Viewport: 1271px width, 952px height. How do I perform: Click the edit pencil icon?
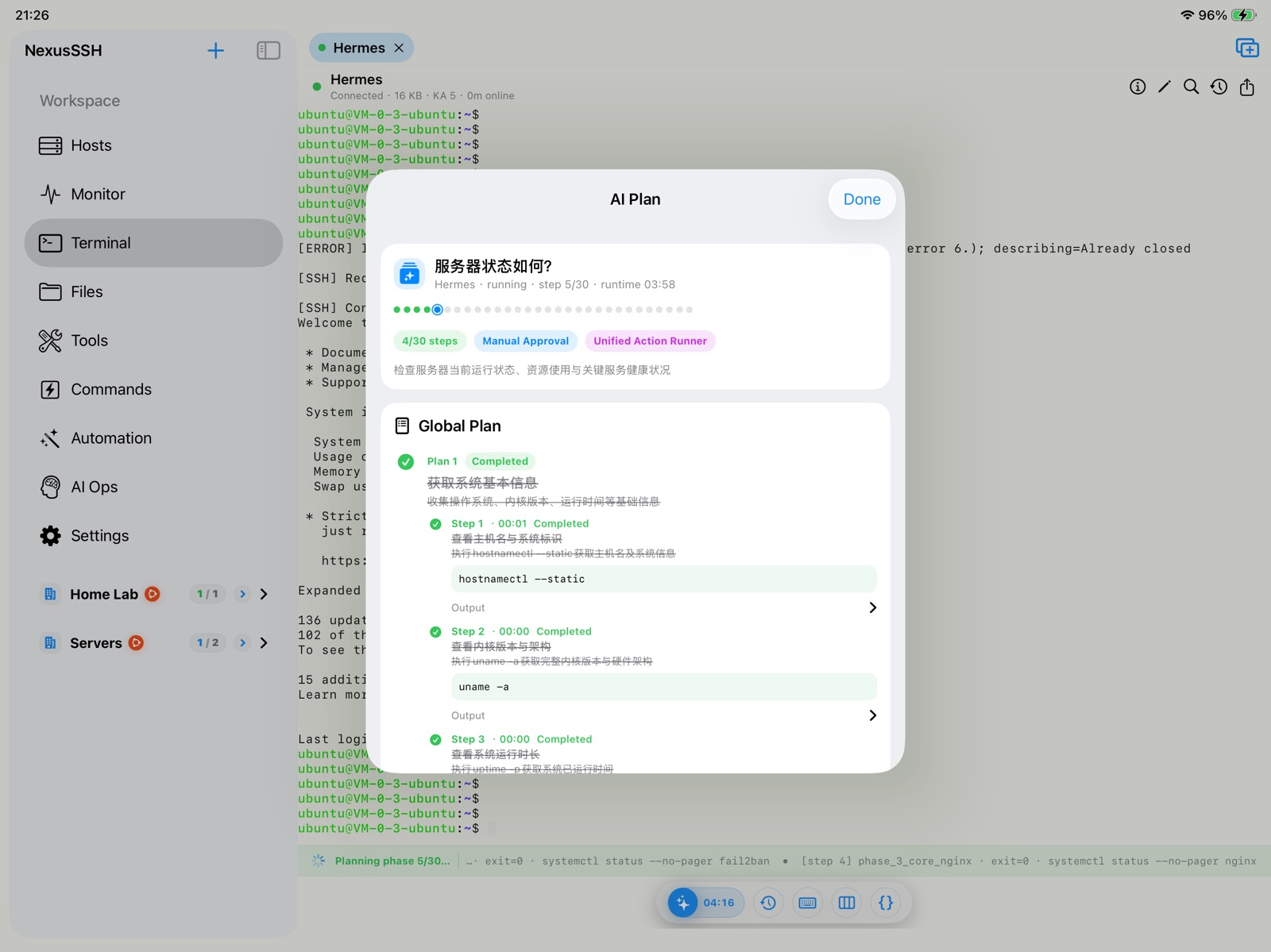1165,87
